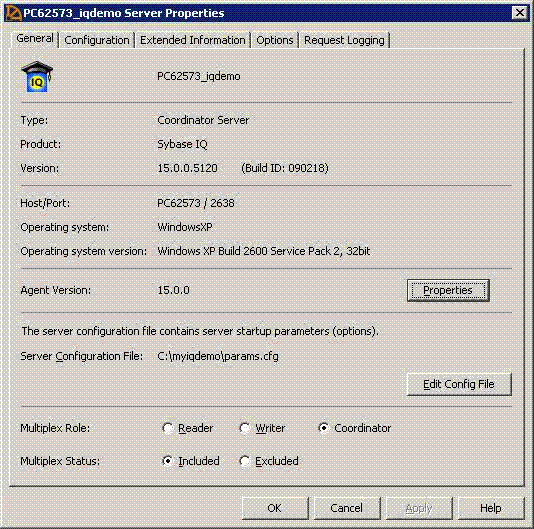Click the Multiplex Role label
The image size is (534, 529).
tap(55, 428)
